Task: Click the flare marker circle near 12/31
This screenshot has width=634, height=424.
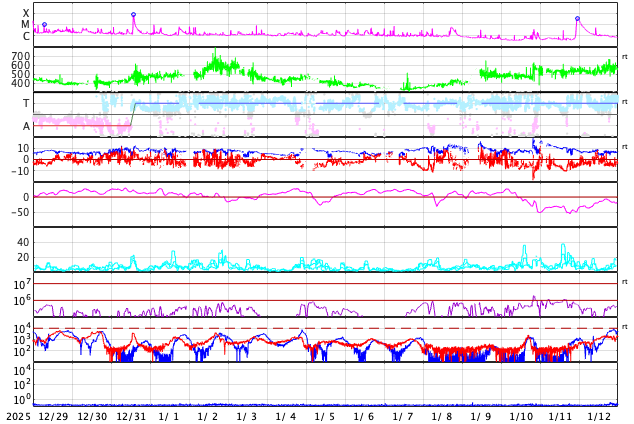Action: click(133, 15)
